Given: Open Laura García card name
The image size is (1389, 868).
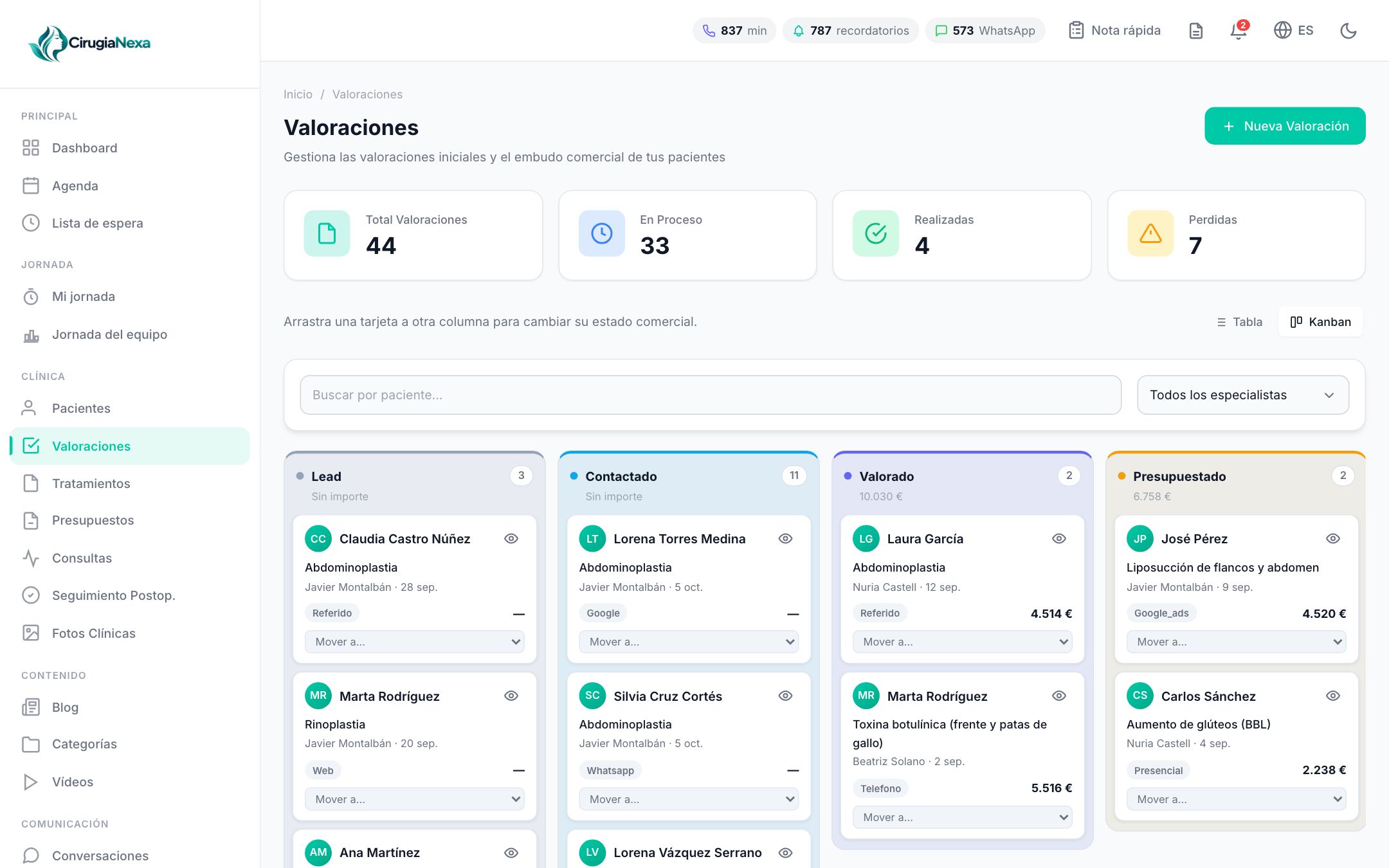Looking at the screenshot, I should click(x=925, y=539).
